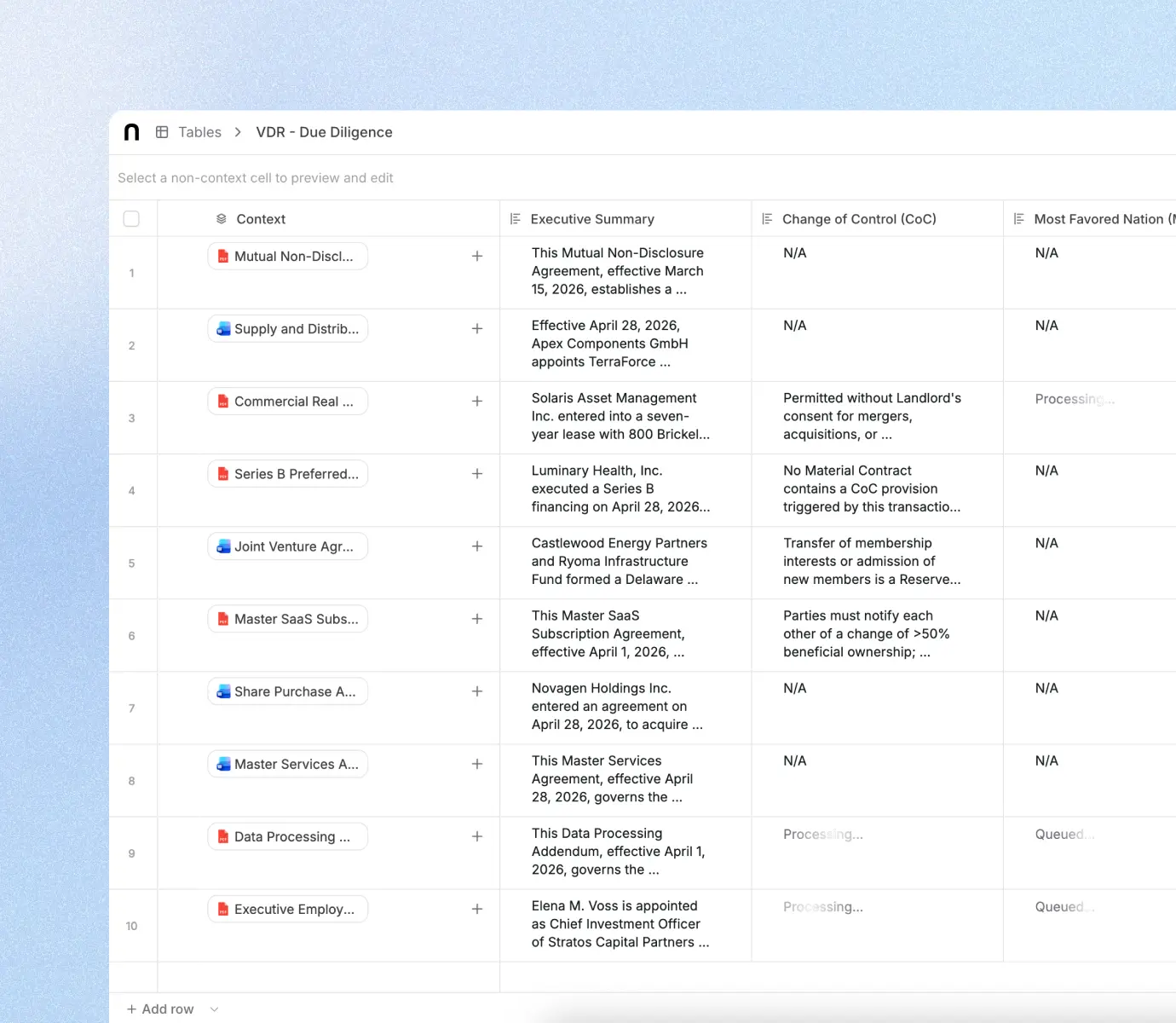Click the plus icon in Commercial Real row
This screenshot has height=1023, width=1176.
coord(477,402)
